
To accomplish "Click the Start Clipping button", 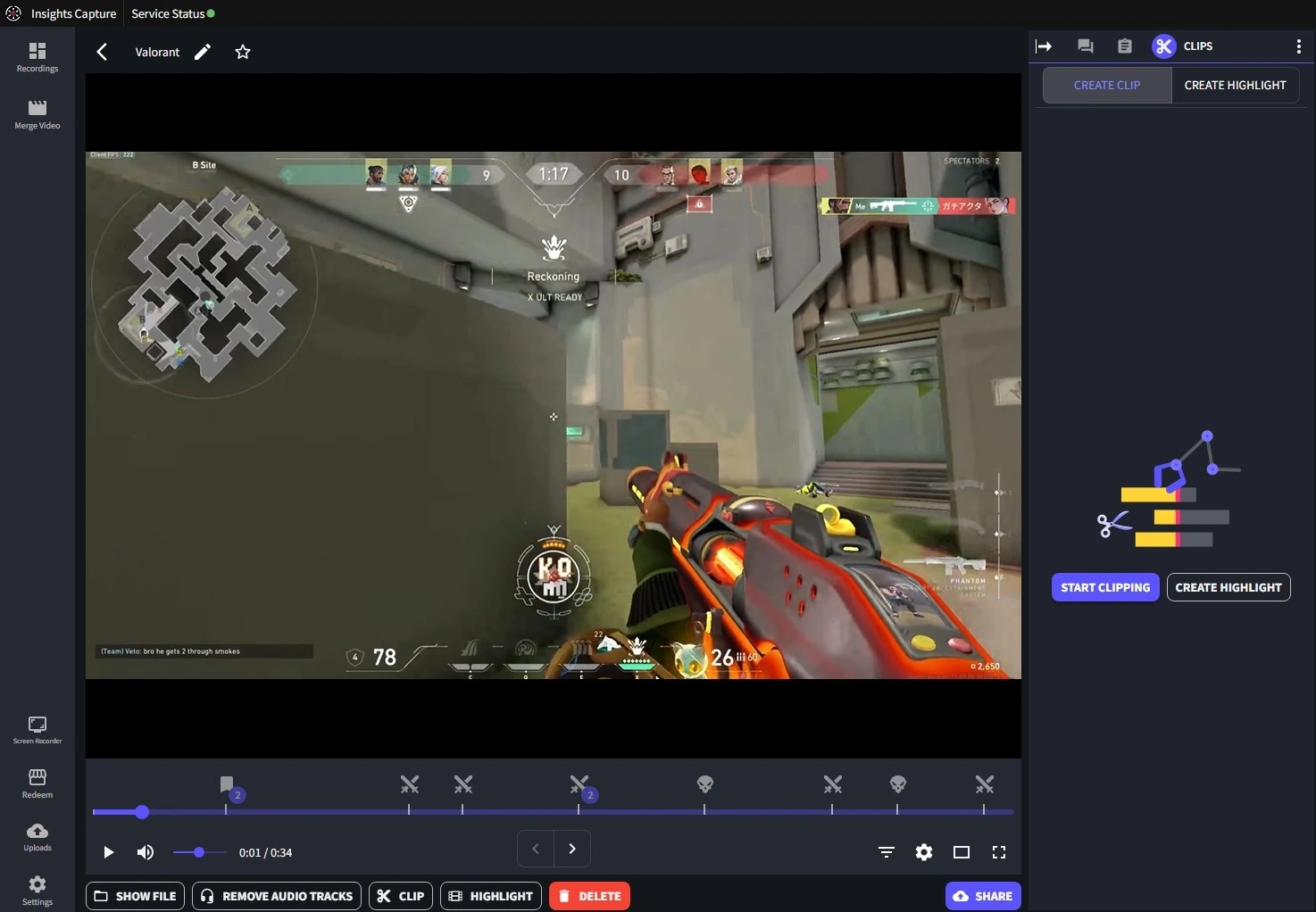I will coord(1105,587).
